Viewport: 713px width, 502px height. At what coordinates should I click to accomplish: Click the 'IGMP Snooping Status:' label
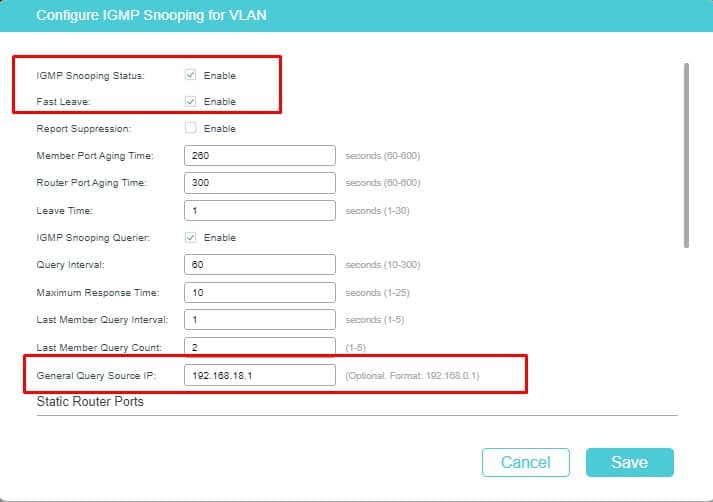click(x=90, y=75)
